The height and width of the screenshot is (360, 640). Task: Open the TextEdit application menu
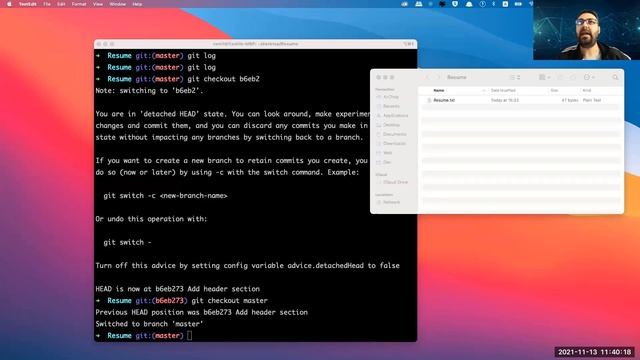(28, 4)
